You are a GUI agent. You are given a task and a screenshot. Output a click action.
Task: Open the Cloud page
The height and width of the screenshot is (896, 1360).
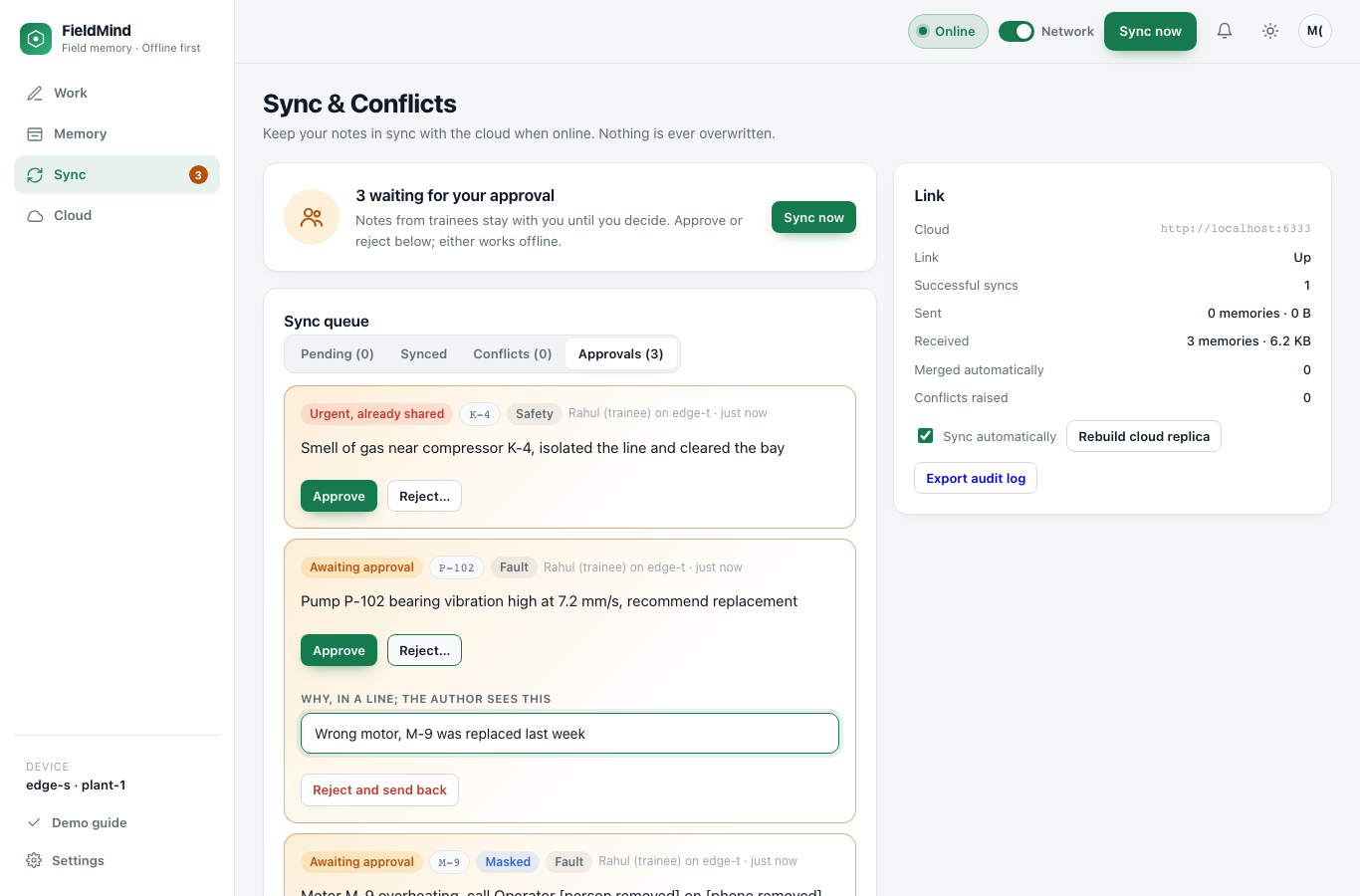(x=116, y=216)
